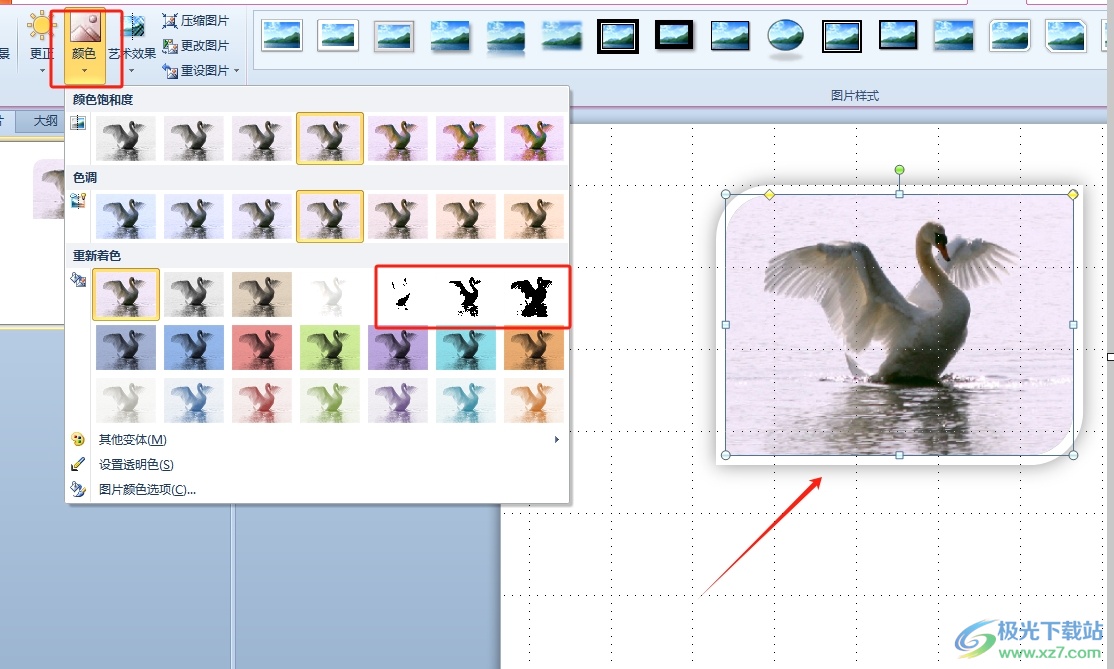The image size is (1114, 669).
Task: Click the 重设图片 icon
Action: [x=170, y=70]
